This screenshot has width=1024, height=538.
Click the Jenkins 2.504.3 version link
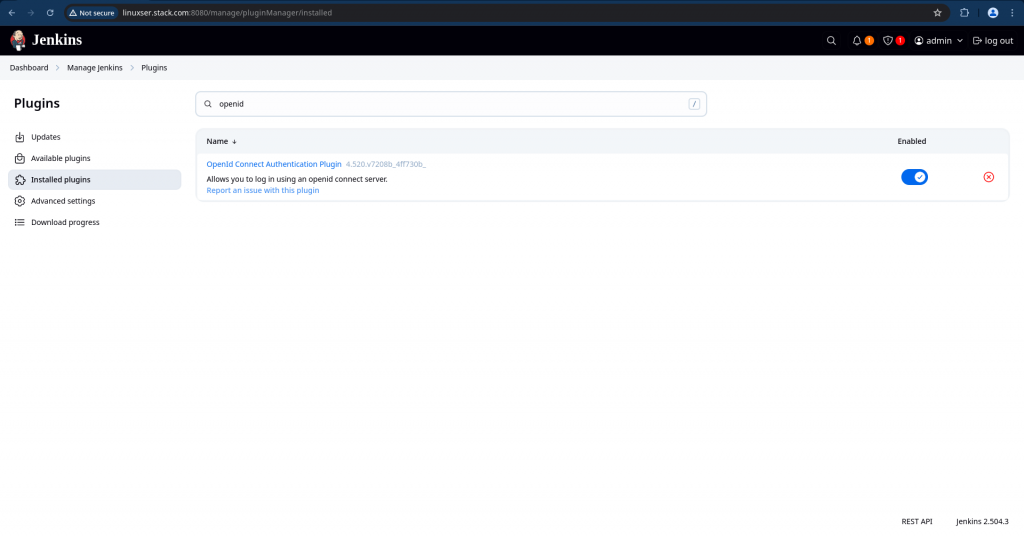982,522
